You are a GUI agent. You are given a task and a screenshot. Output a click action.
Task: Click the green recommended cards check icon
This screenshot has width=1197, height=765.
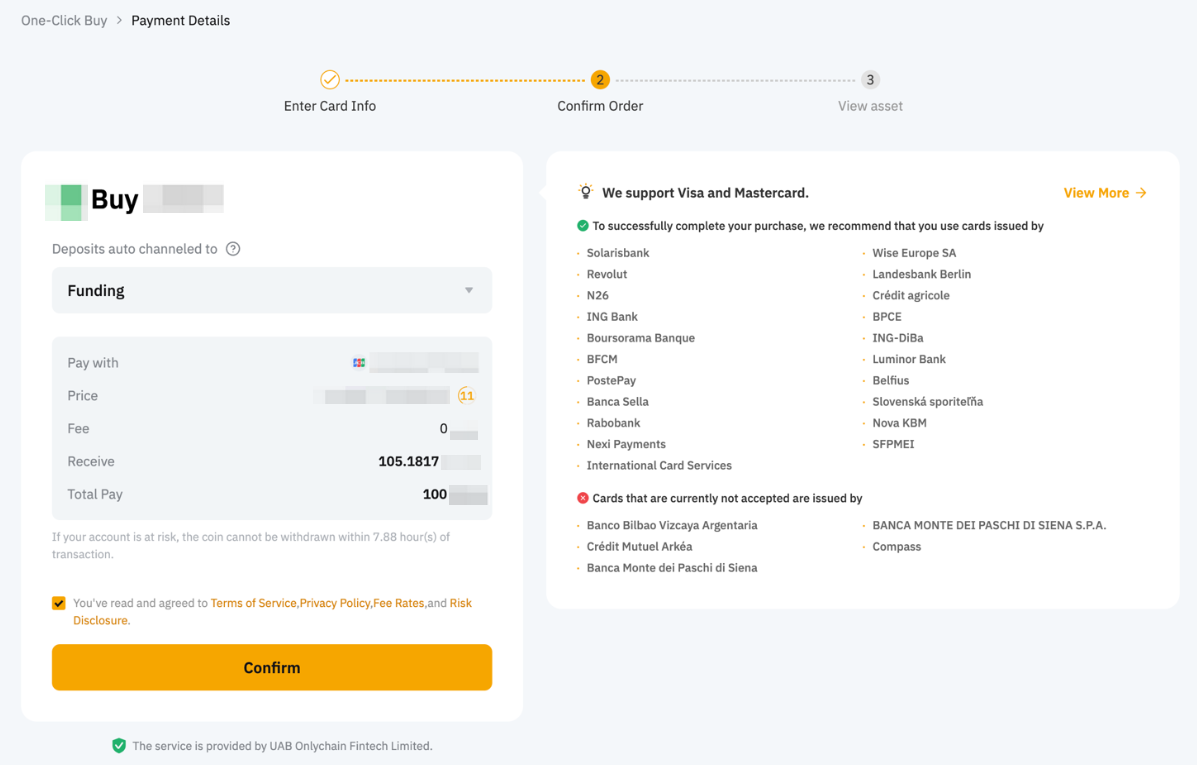(x=583, y=226)
